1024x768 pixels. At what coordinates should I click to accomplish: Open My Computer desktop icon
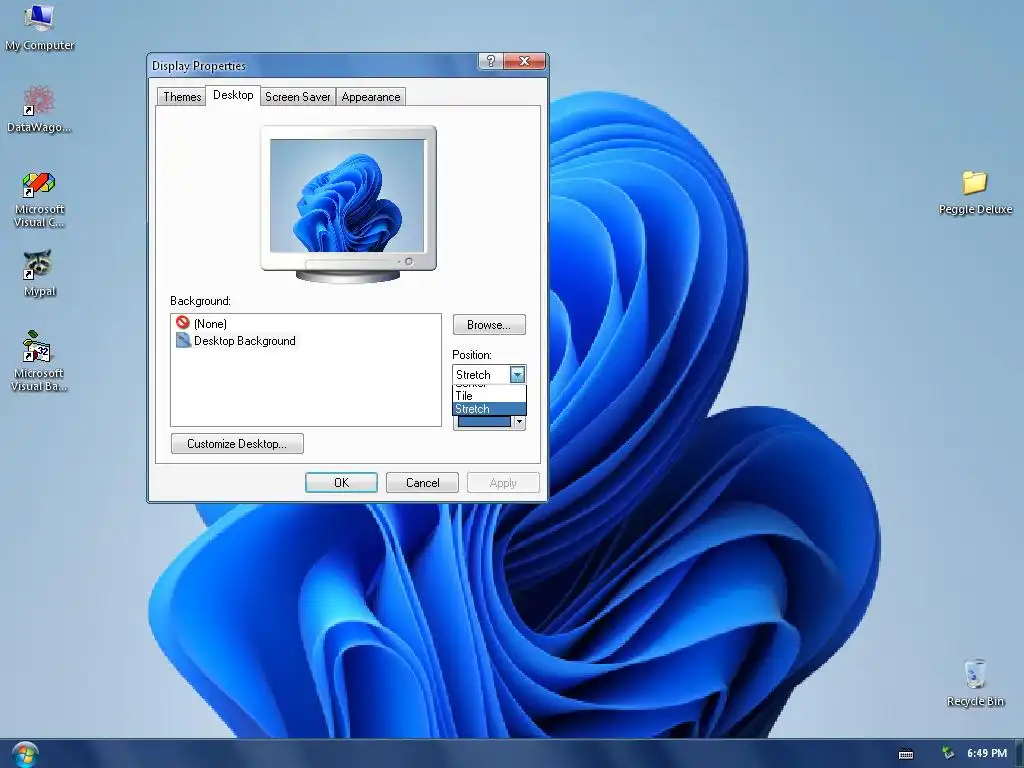39,26
